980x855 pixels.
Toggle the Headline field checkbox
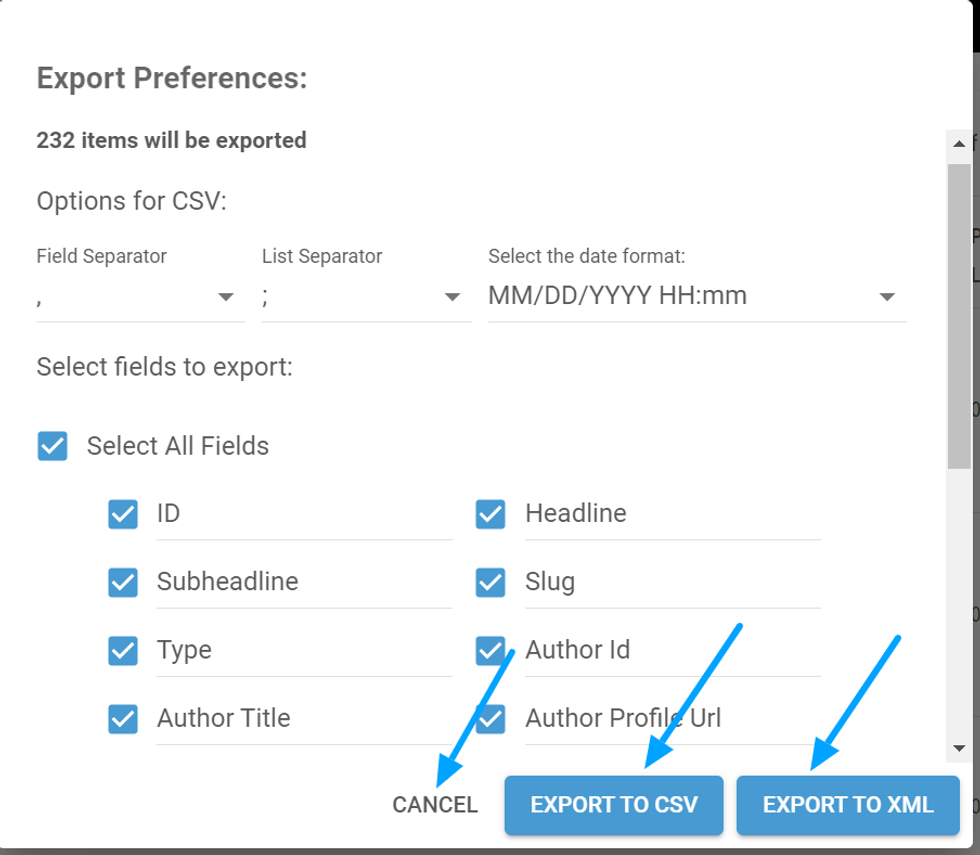pos(490,514)
